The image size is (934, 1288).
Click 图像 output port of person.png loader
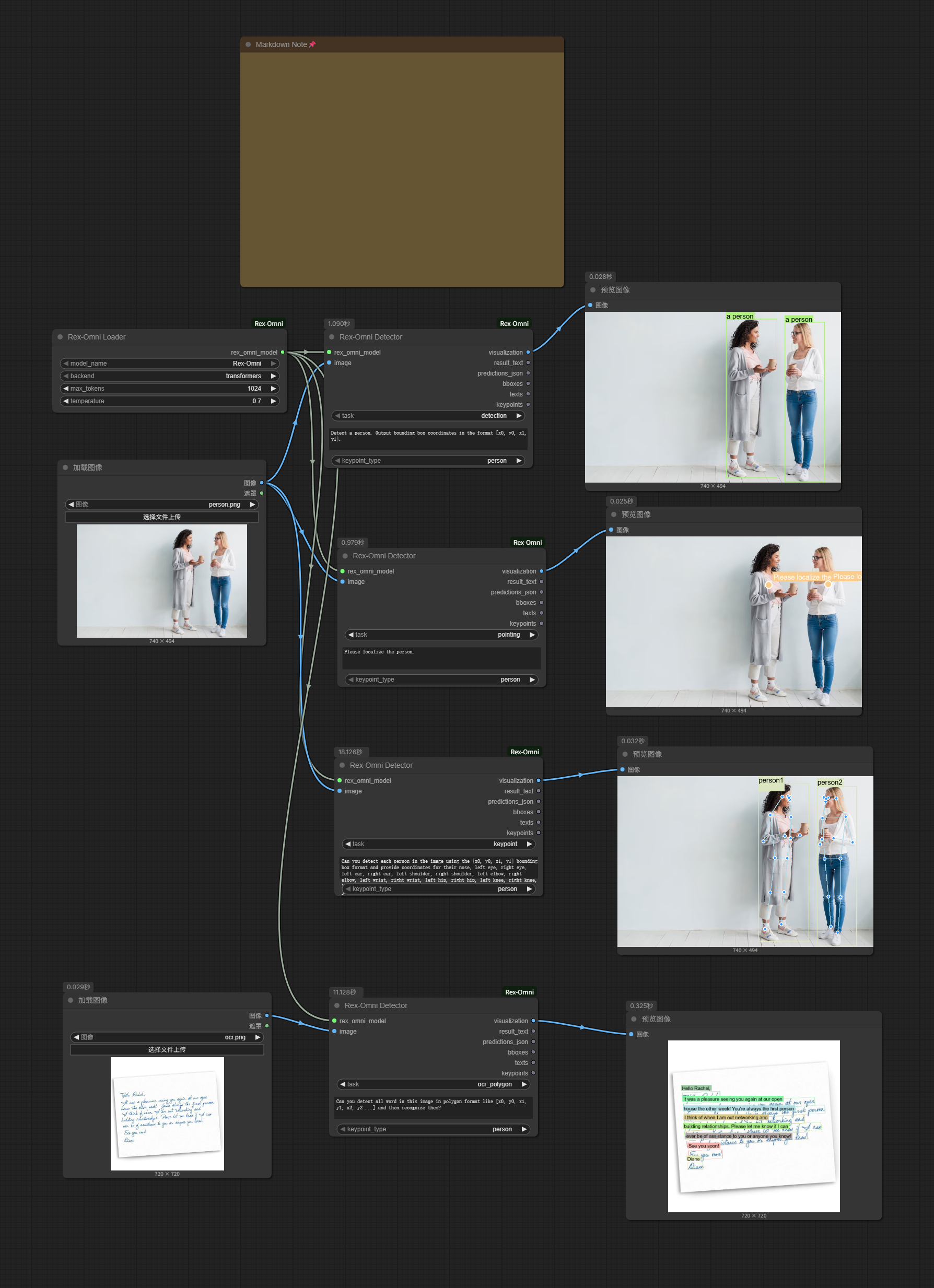pos(261,483)
